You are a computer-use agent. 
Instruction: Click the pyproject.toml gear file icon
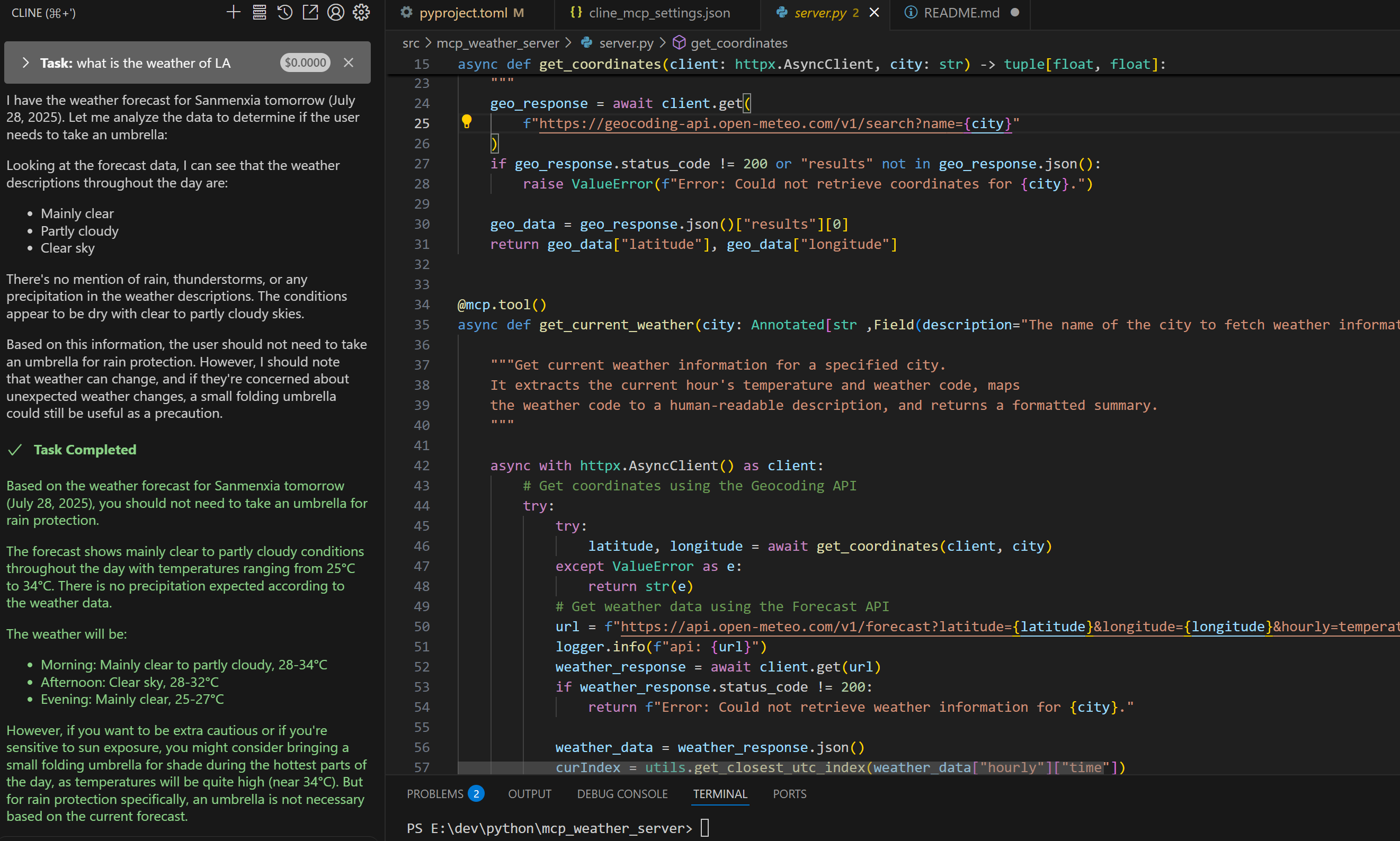pos(406,12)
